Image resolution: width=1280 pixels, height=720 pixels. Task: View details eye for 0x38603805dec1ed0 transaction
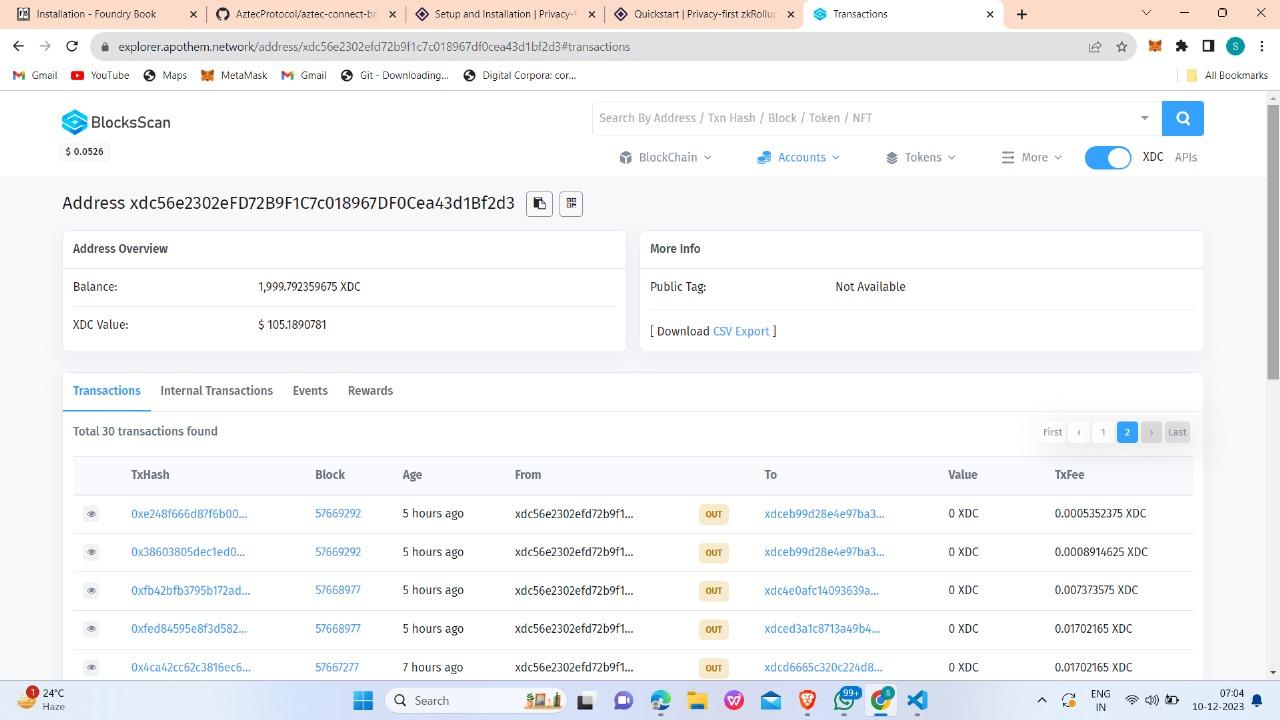coord(91,552)
